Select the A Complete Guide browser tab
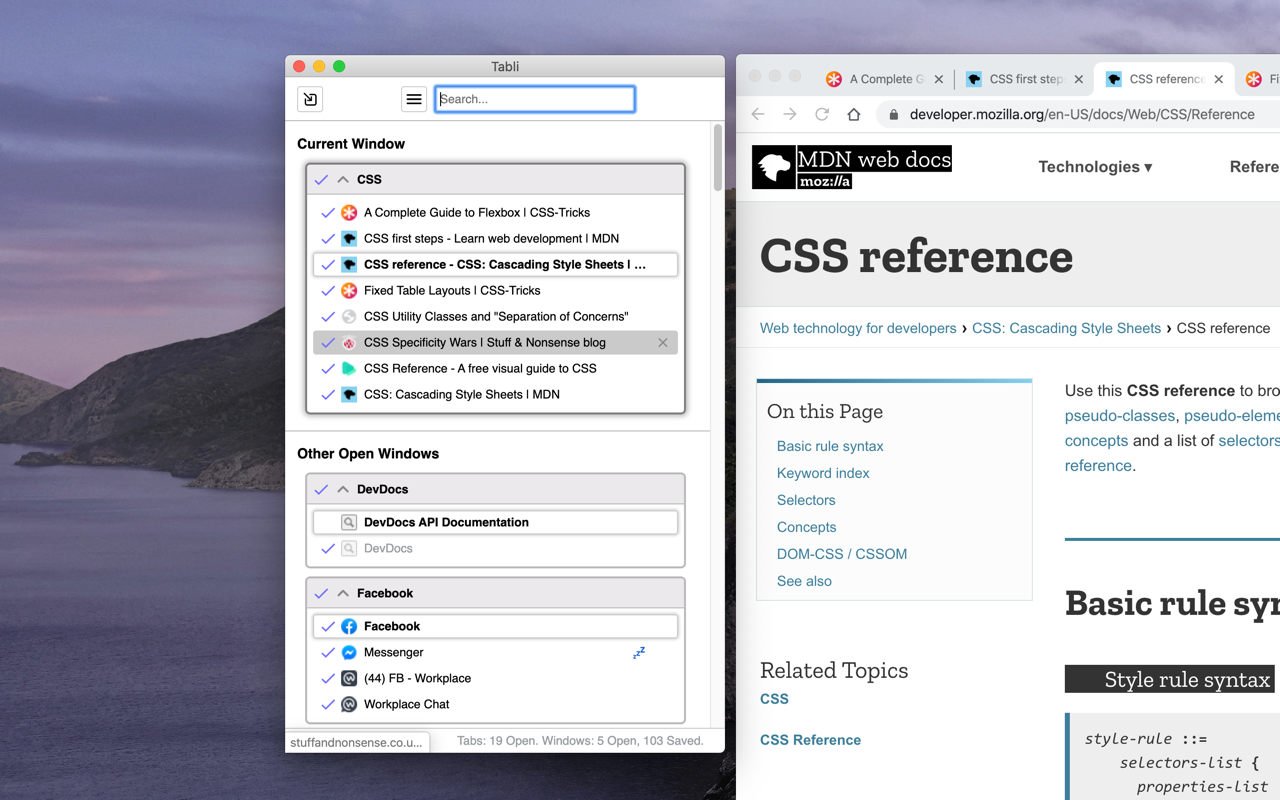Screen dimensions: 1280x800 882,78
